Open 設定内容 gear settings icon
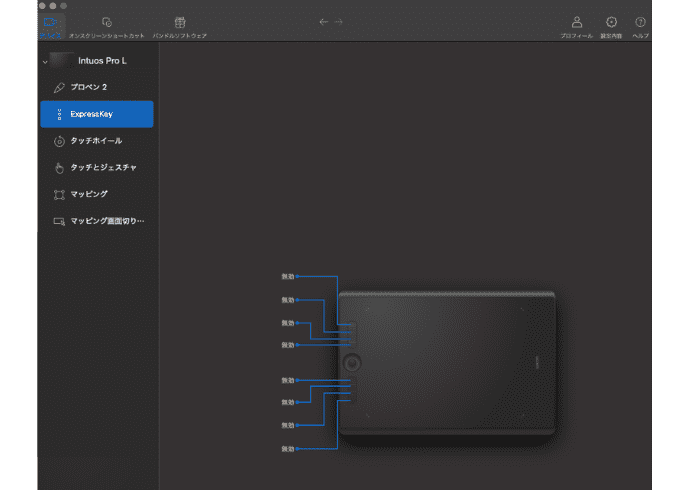This screenshot has height=490, width=690. [x=611, y=24]
